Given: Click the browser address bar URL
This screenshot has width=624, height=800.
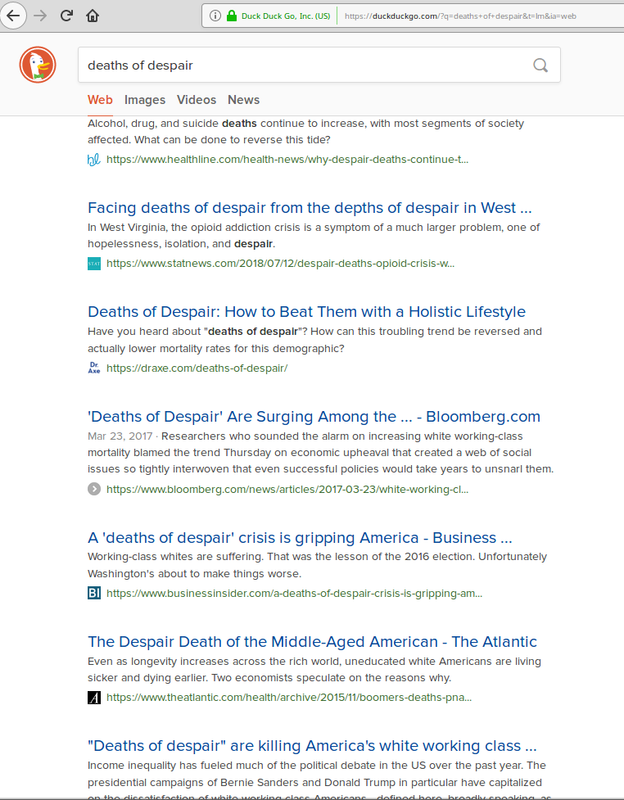Looking at the screenshot, I should [460, 16].
